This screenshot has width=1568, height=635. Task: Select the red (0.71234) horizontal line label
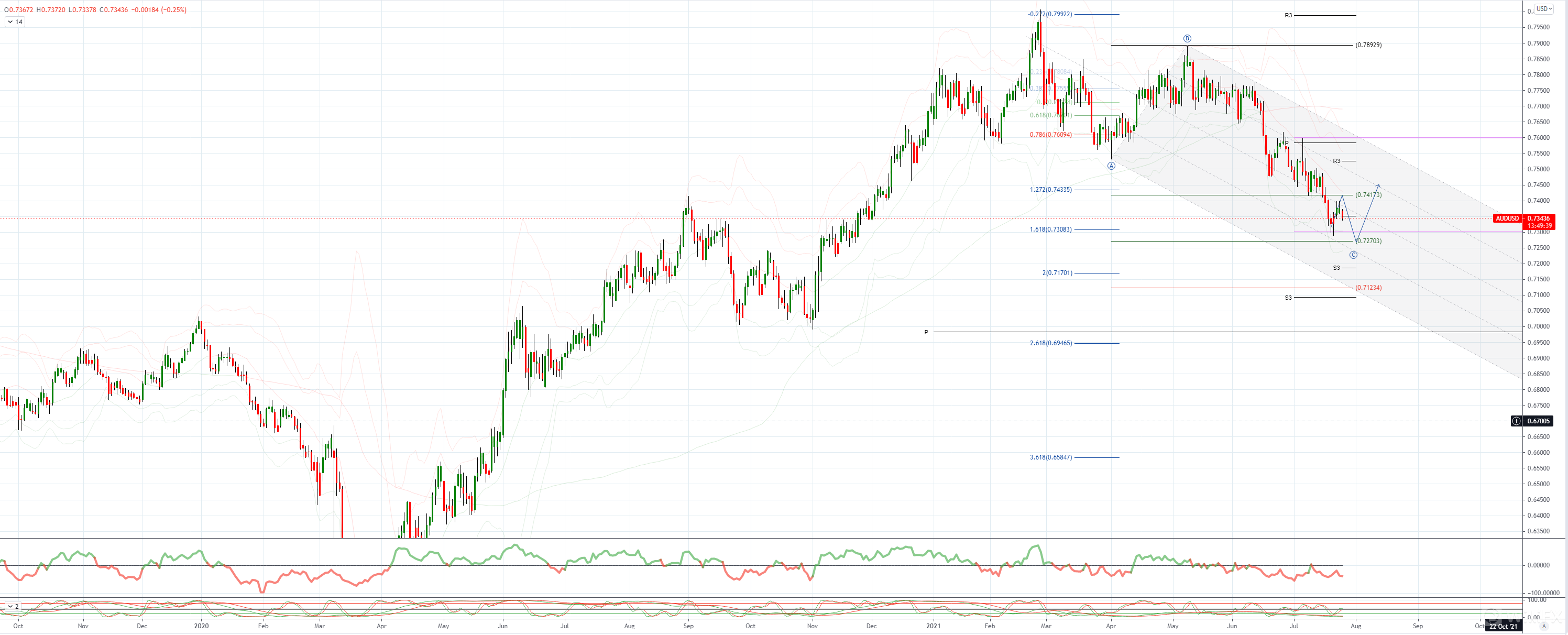[x=1368, y=287]
